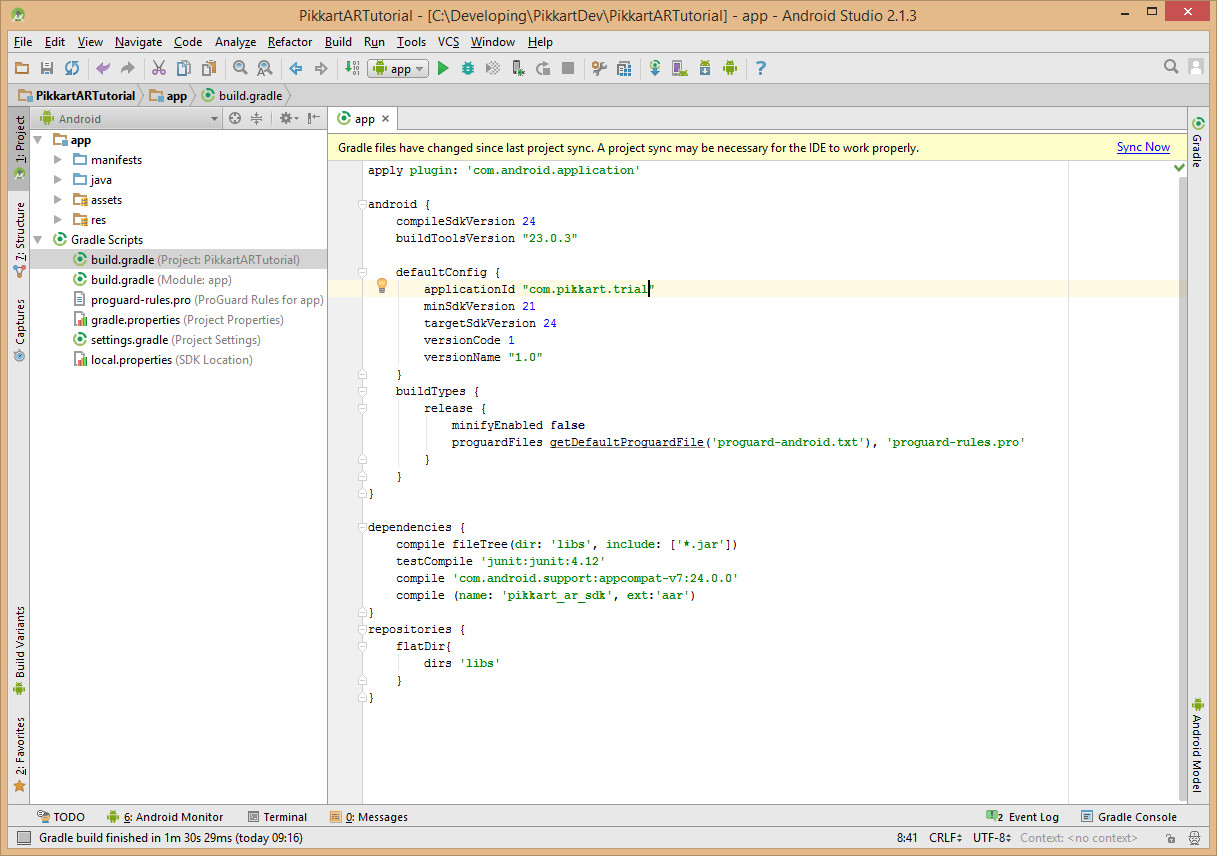Expand the res folder
This screenshot has height=856, width=1217.
tap(58, 220)
